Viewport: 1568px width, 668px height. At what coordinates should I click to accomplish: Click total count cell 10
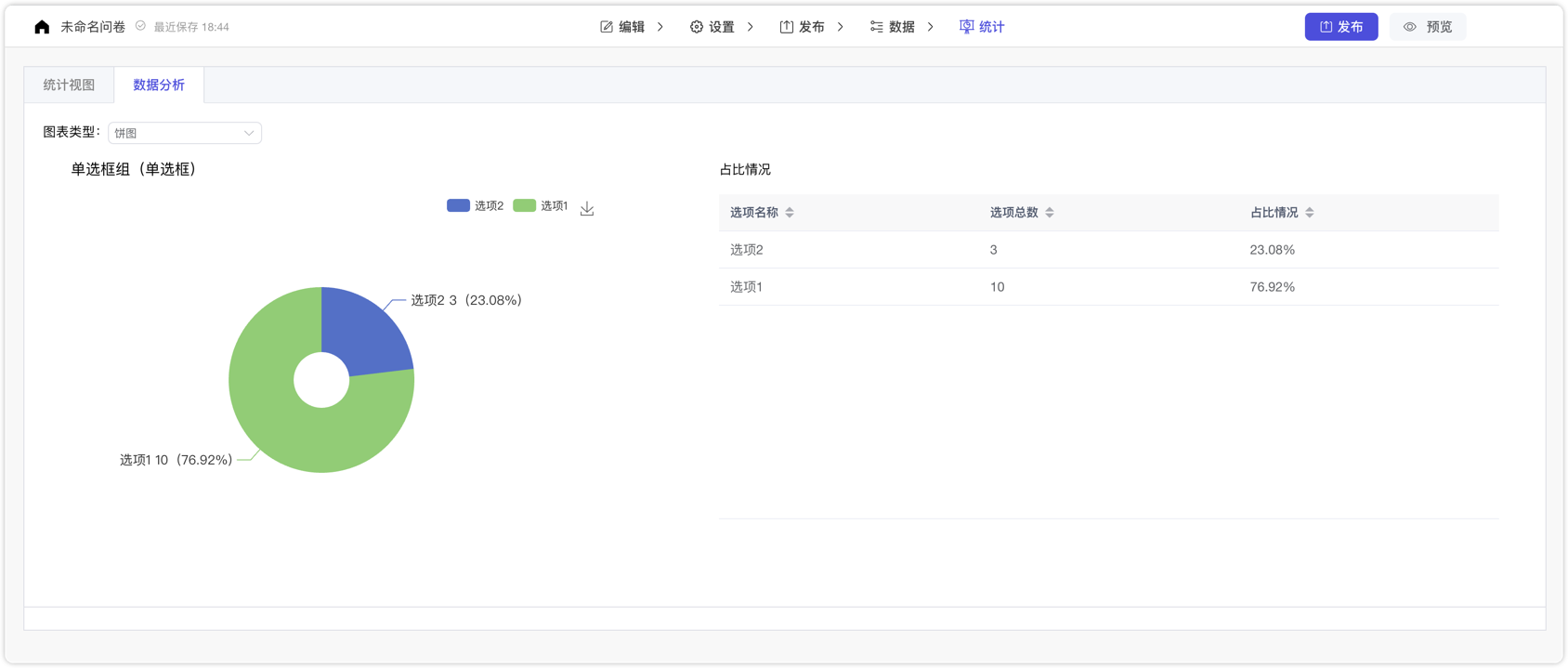click(997, 287)
